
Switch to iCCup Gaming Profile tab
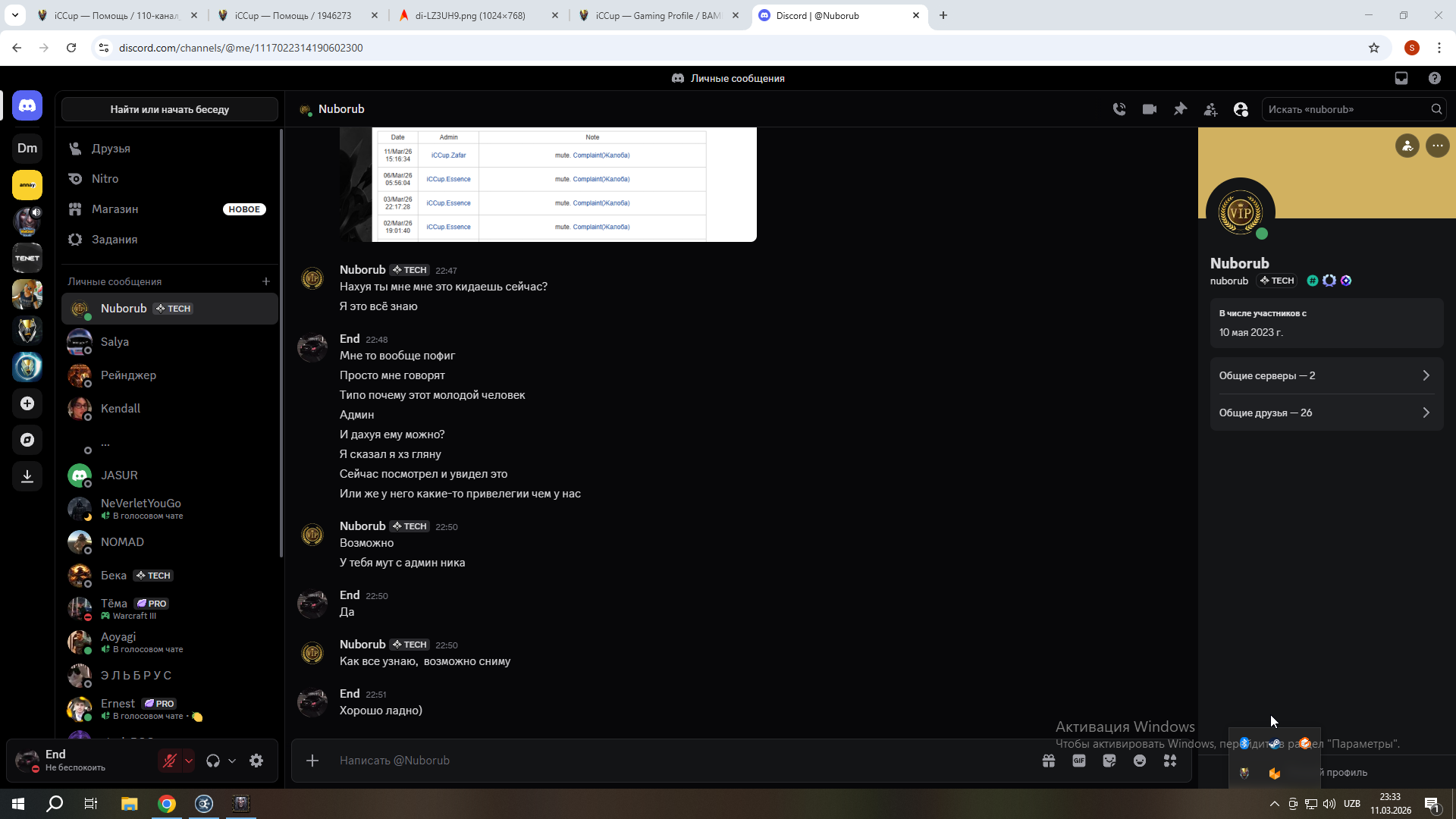pos(657,15)
